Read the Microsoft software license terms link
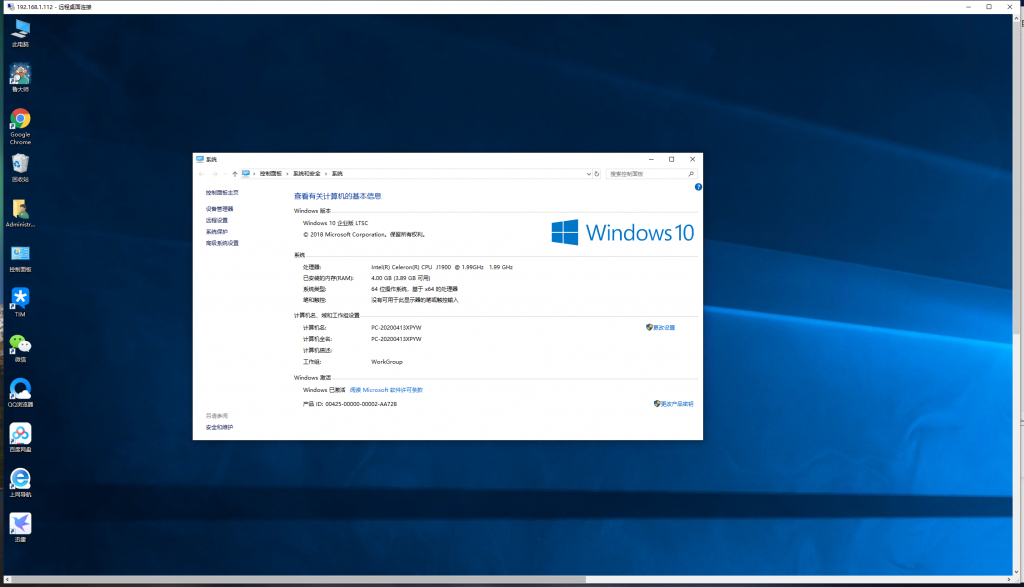The height and width of the screenshot is (587, 1024). click(386, 390)
